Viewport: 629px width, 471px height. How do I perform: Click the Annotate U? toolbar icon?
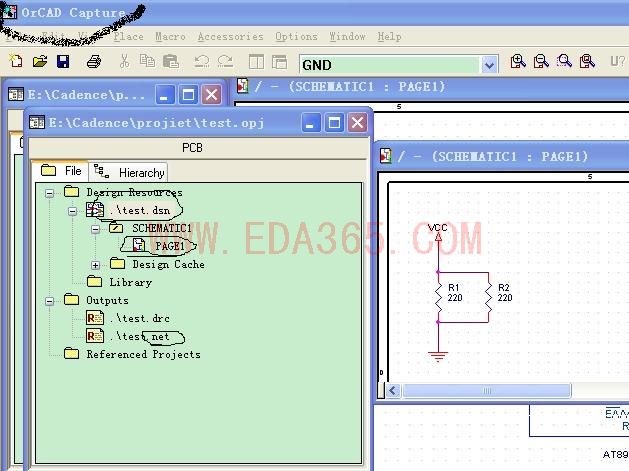pos(617,61)
